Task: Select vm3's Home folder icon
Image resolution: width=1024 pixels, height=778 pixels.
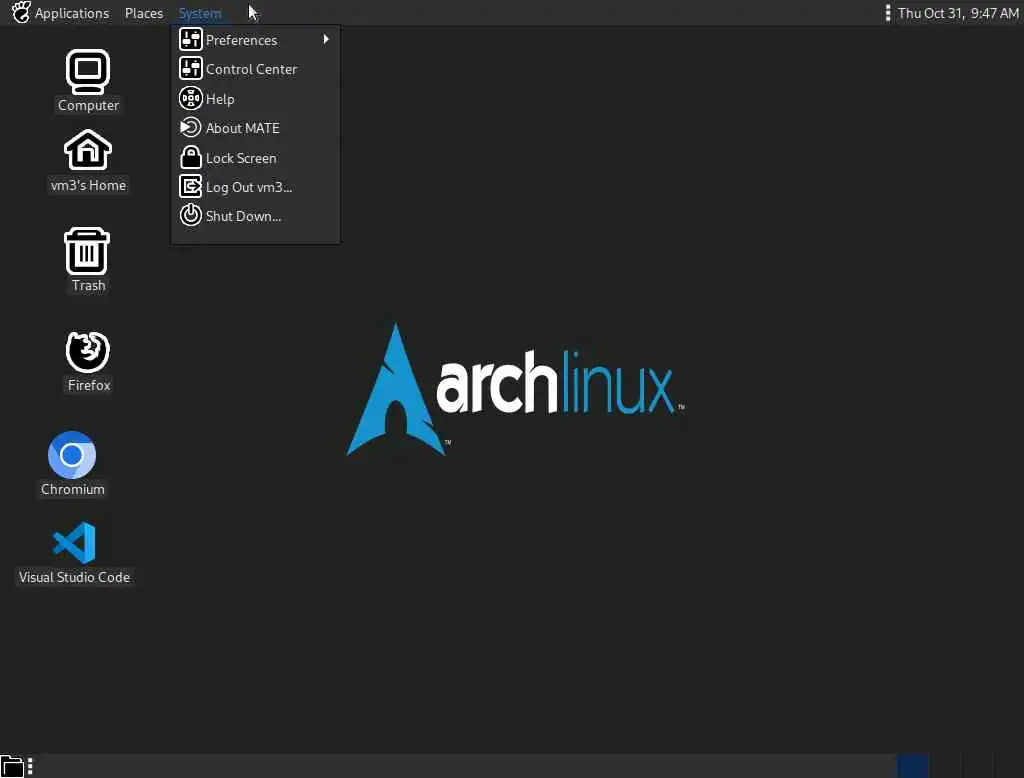Action: (88, 150)
